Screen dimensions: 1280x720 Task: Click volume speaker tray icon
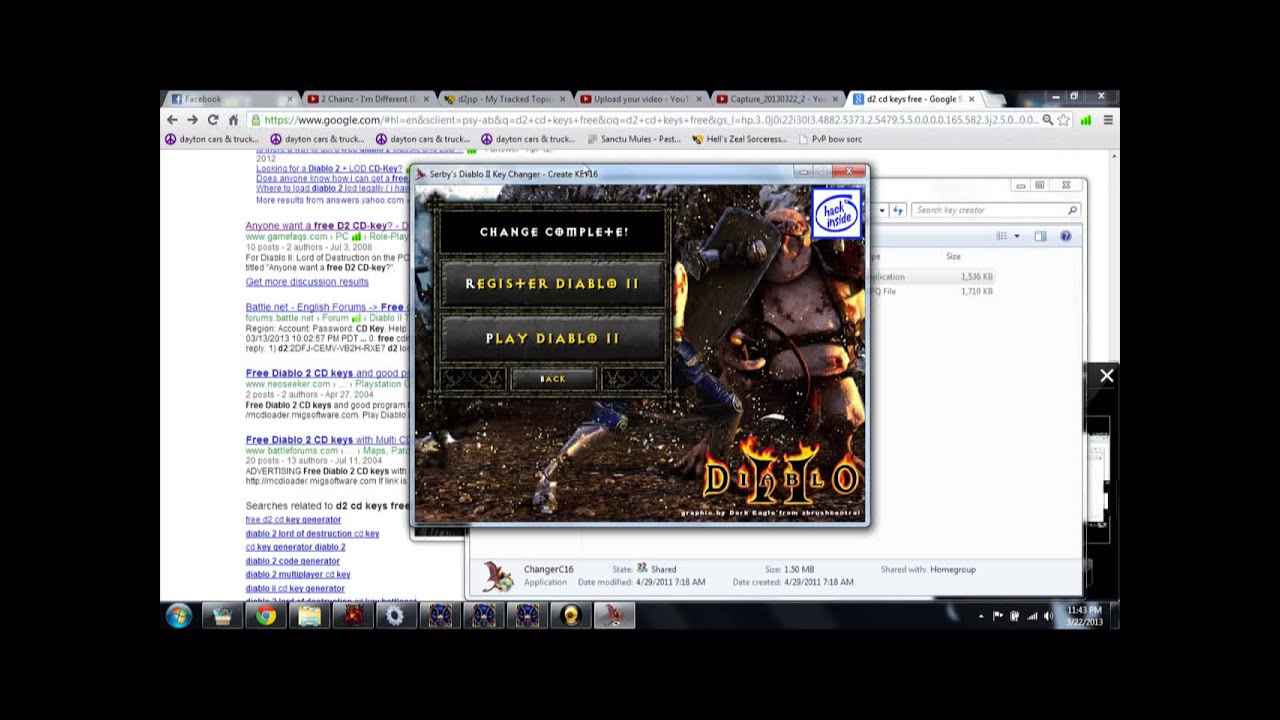1048,616
